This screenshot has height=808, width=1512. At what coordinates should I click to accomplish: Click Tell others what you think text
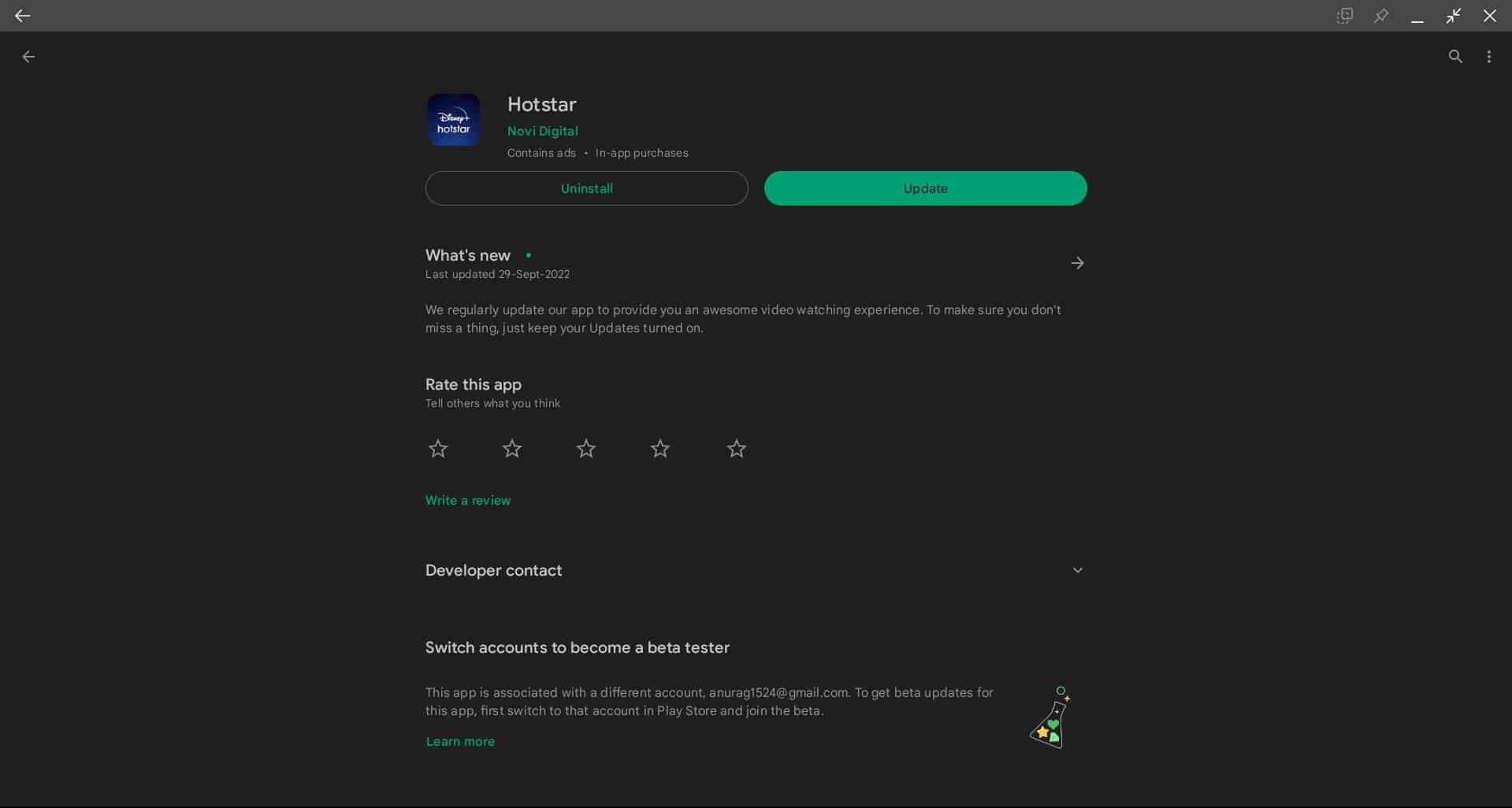[492, 403]
